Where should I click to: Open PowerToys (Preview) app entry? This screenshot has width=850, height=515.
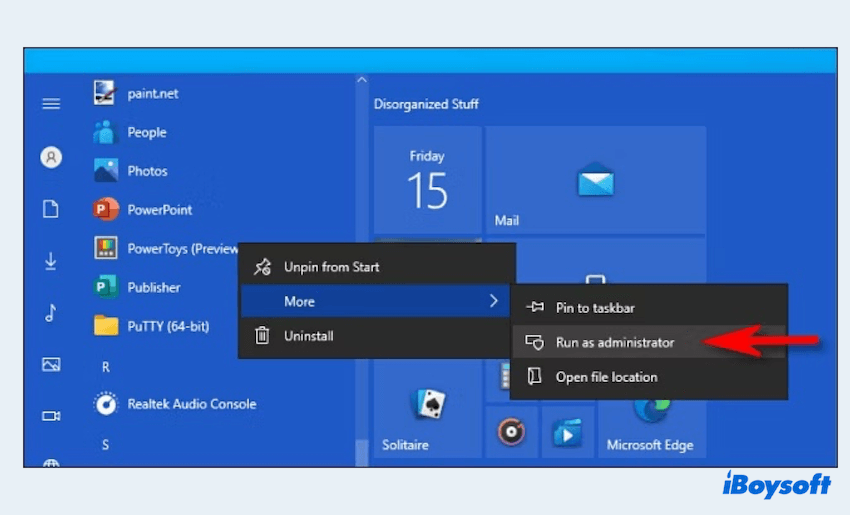point(166,248)
